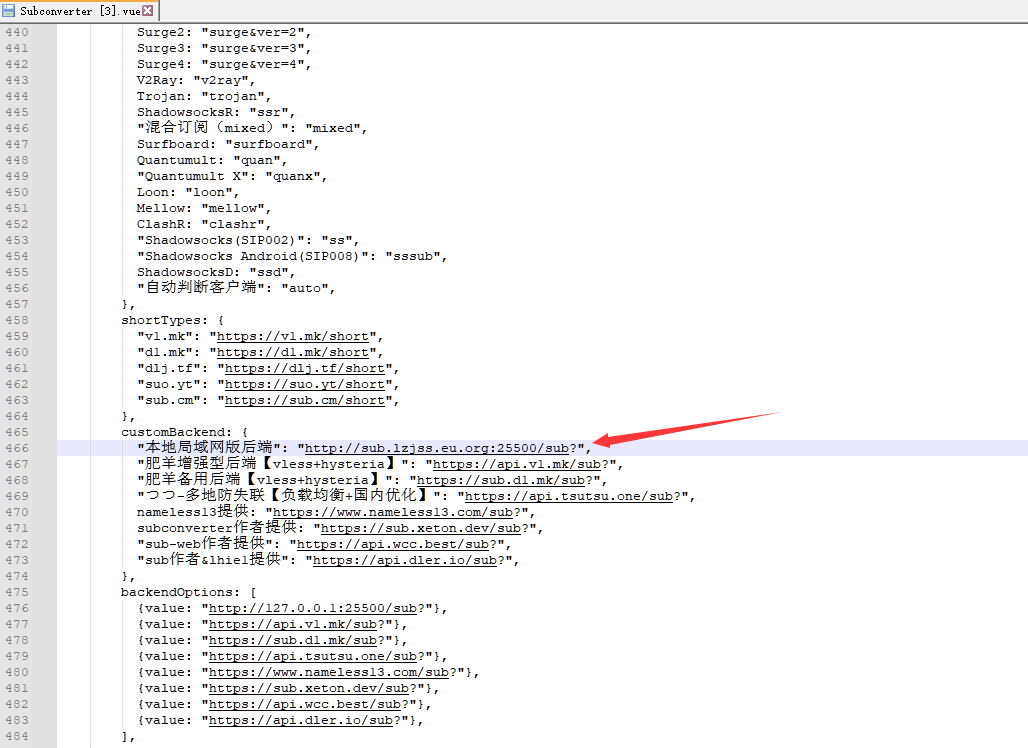Select the Subconverter [3].vue file tab
This screenshot has width=1028, height=748.
80,10
